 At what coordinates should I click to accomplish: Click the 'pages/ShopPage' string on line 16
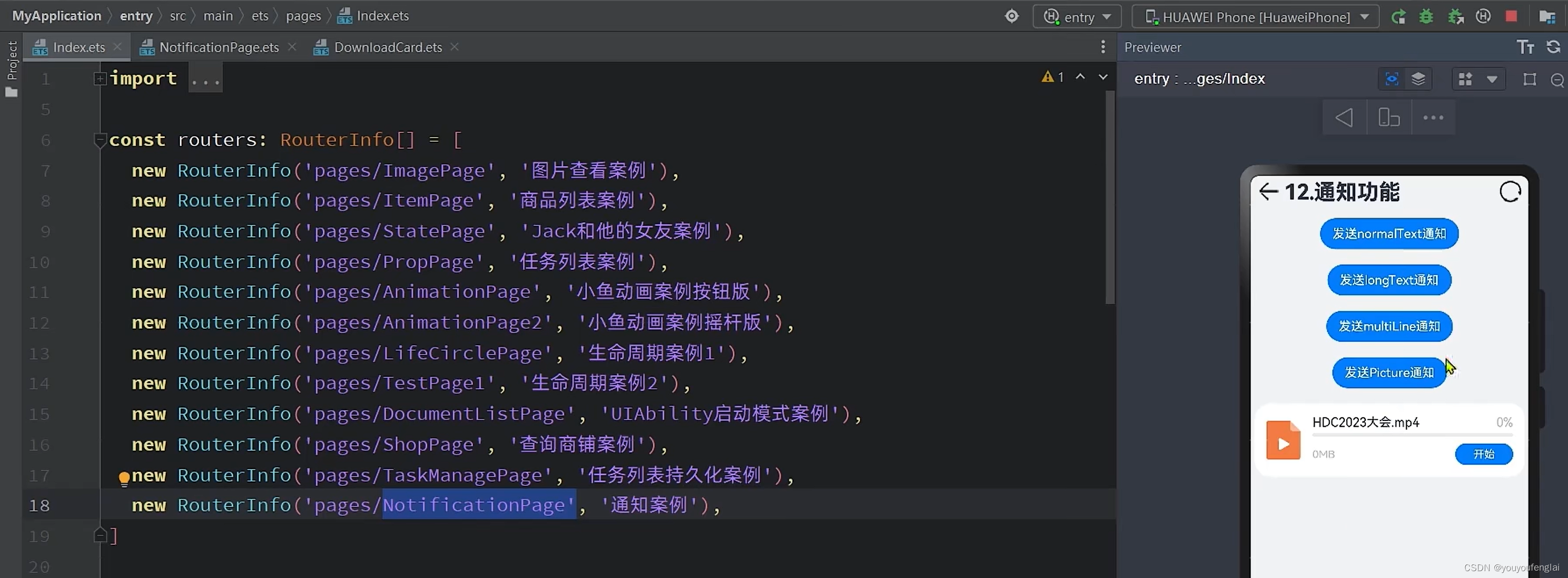point(394,445)
